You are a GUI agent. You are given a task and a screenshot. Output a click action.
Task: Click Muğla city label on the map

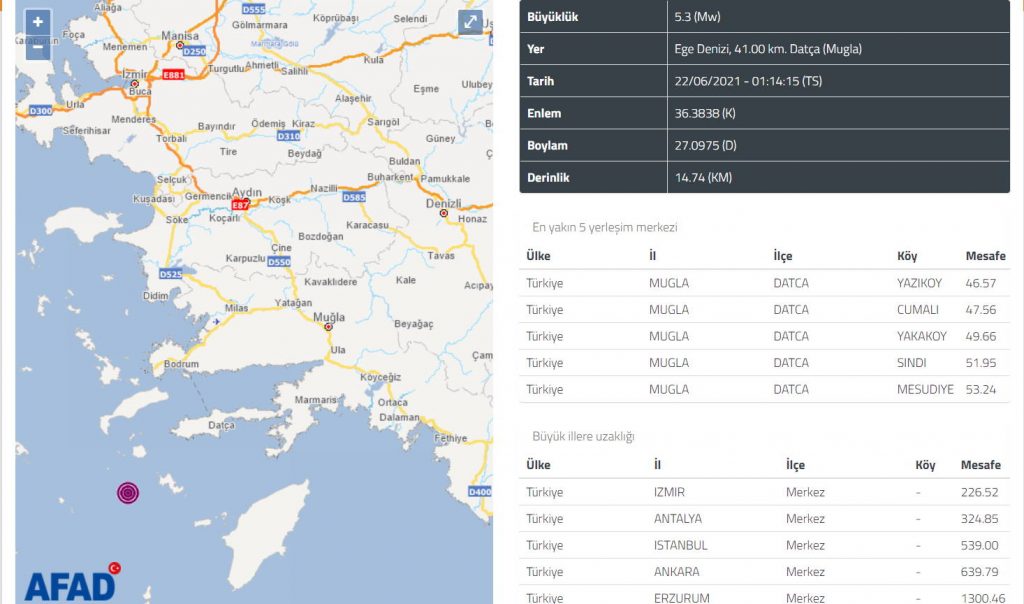click(328, 317)
